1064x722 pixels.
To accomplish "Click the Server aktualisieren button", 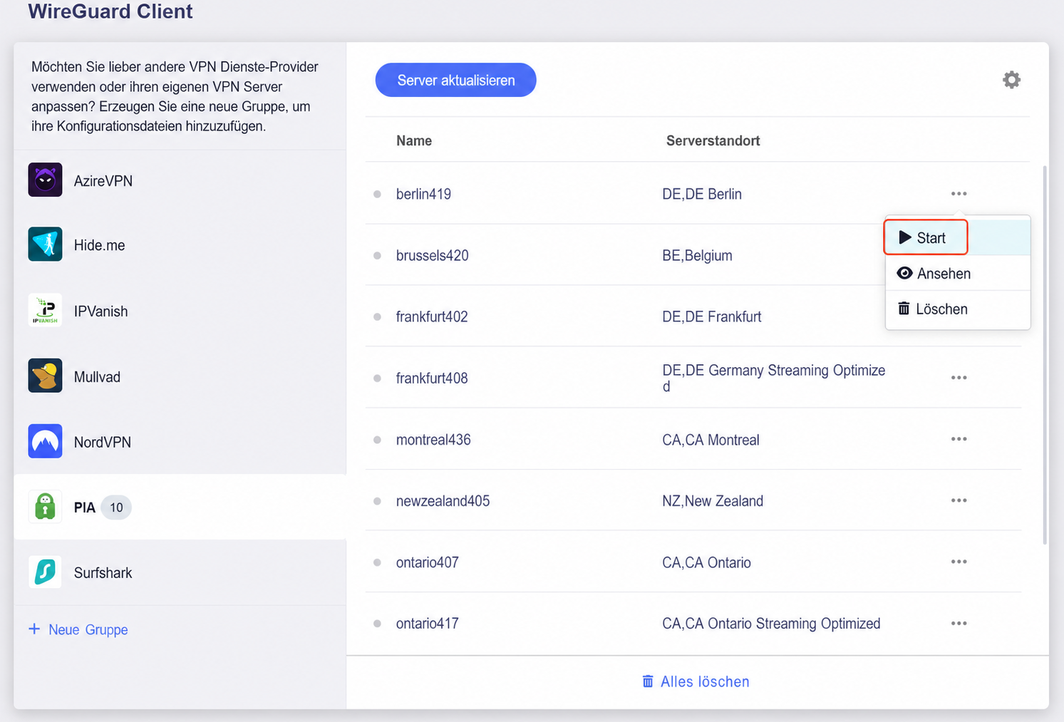I will point(456,80).
